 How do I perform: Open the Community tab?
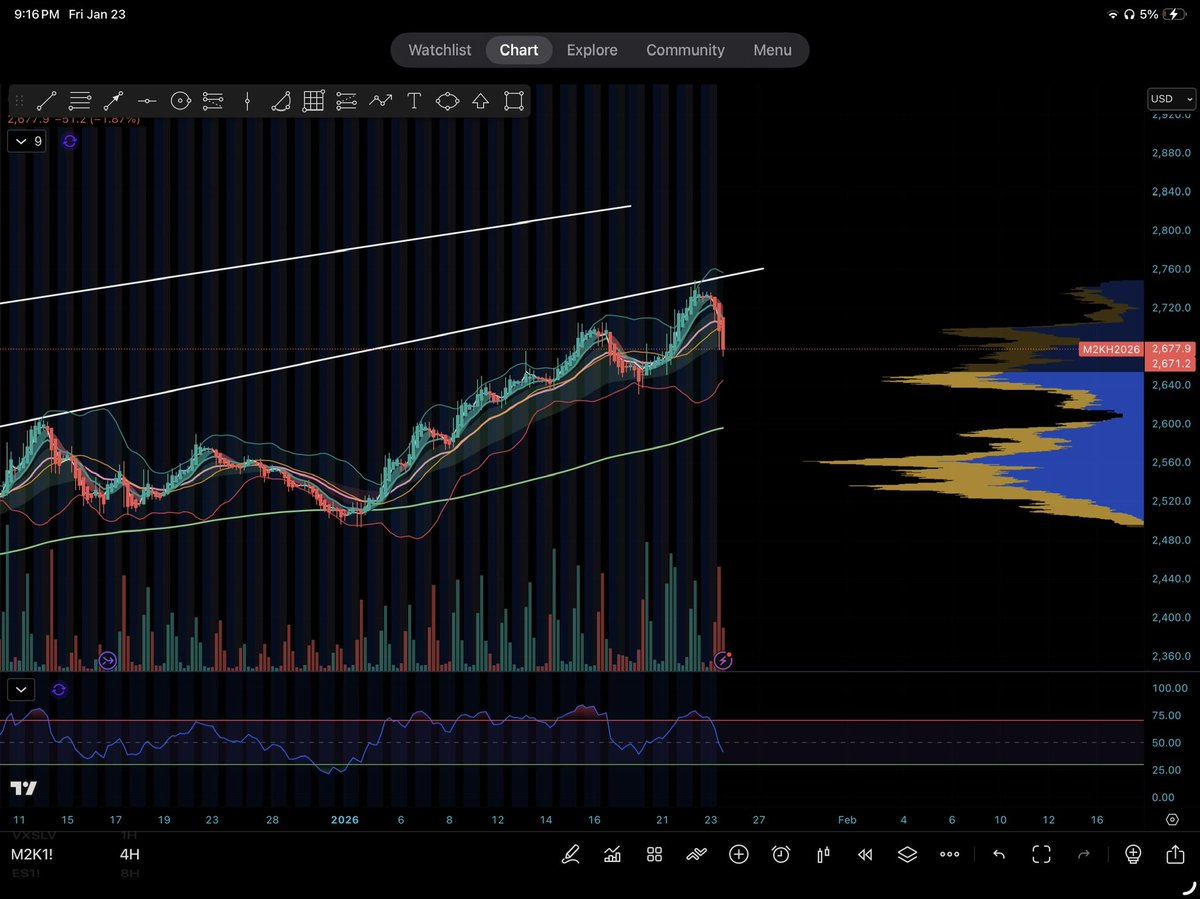click(685, 50)
